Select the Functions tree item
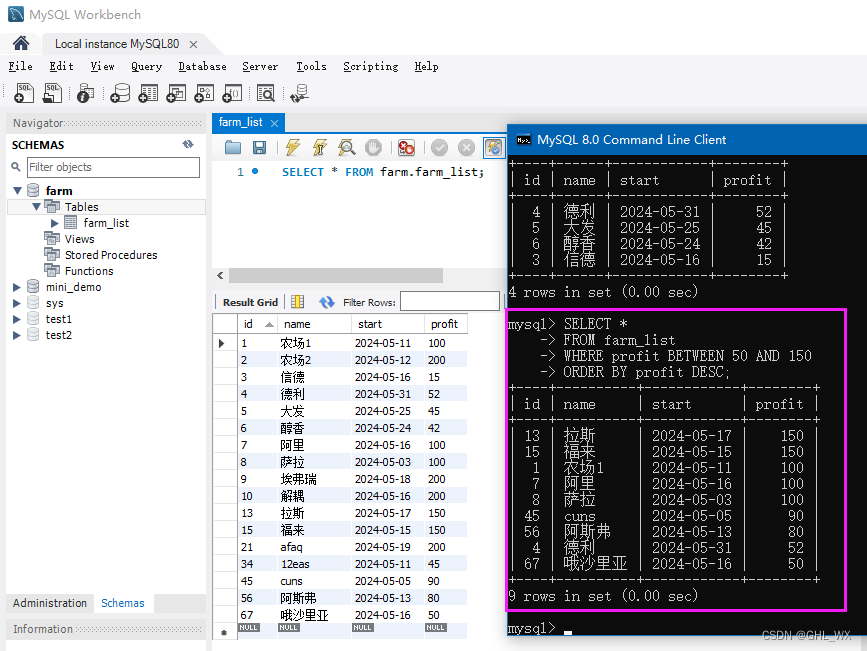 click(88, 271)
